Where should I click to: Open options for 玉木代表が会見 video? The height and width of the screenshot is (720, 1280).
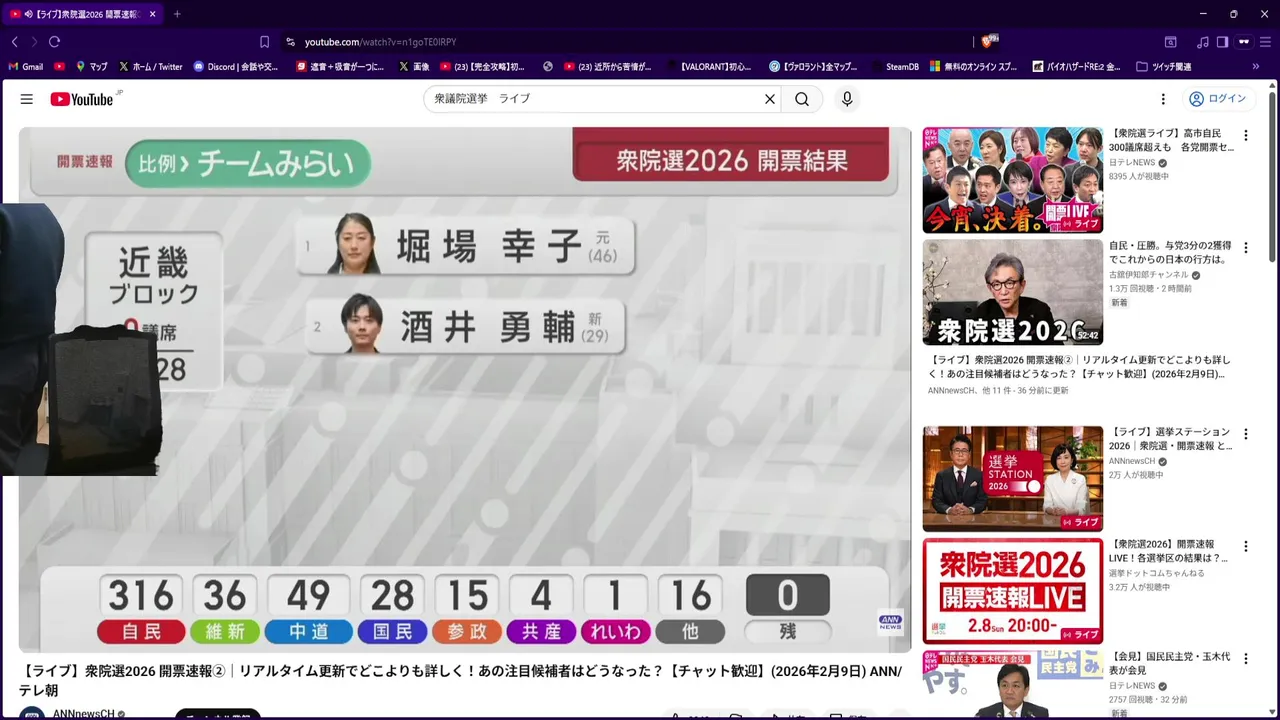click(x=1245, y=658)
